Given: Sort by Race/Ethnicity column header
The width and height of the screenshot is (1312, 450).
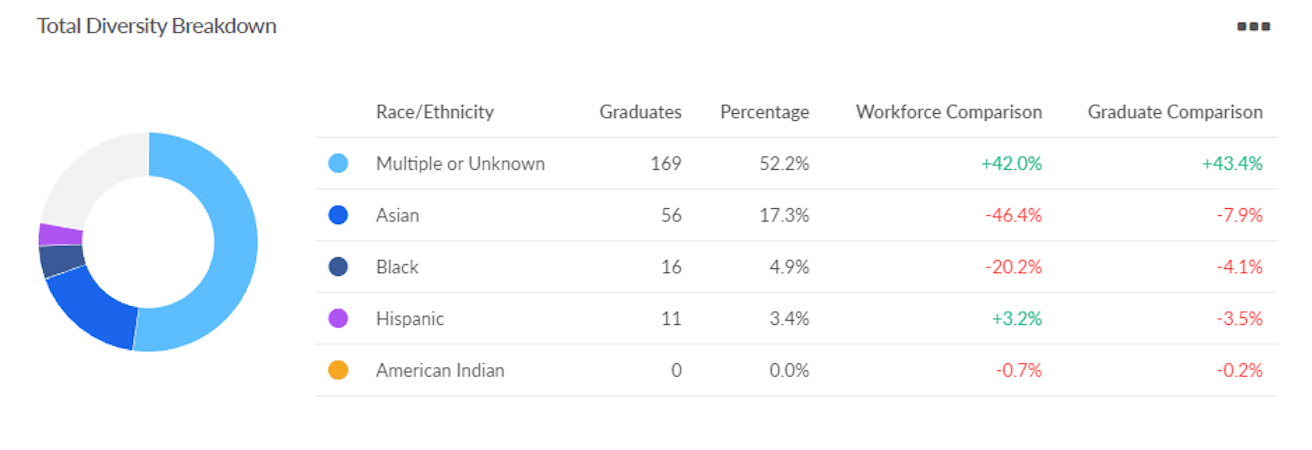Looking at the screenshot, I should [434, 112].
